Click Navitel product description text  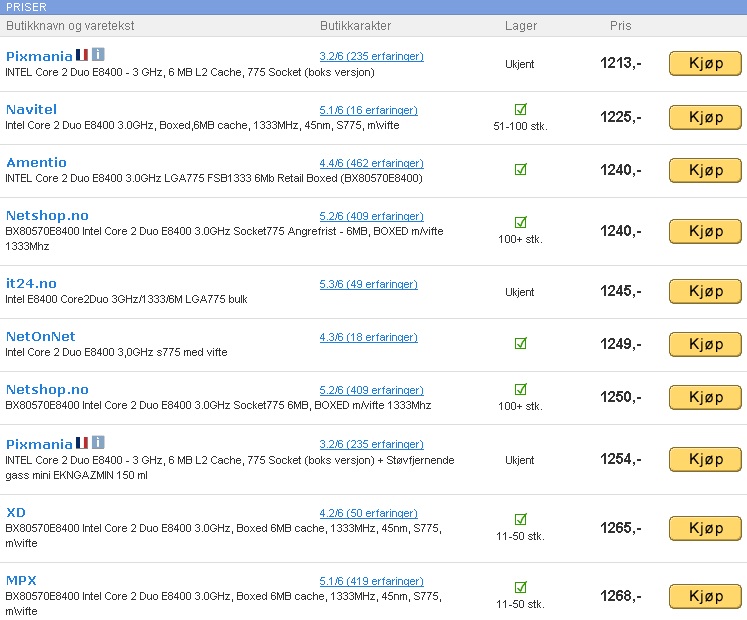[202, 125]
